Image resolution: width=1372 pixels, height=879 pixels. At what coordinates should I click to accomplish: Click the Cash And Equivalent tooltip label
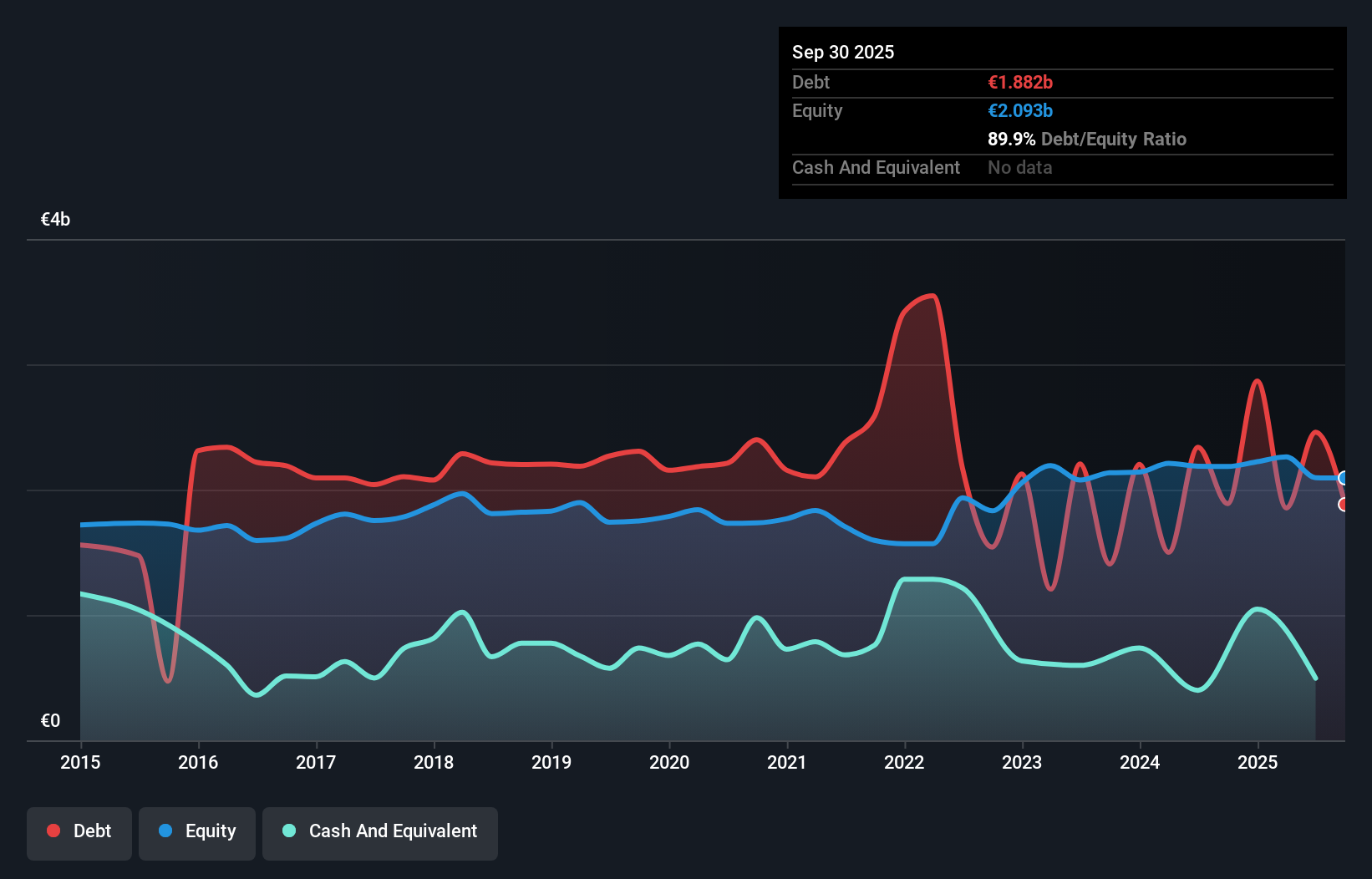coord(876,167)
